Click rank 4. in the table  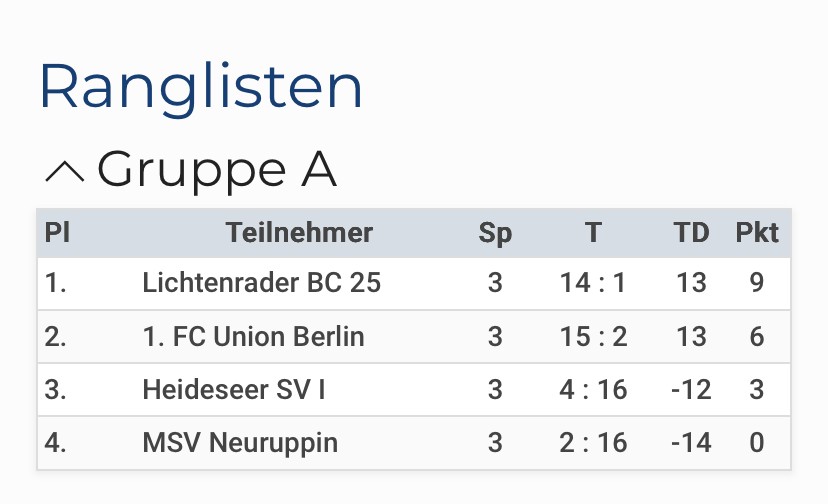coord(56,442)
